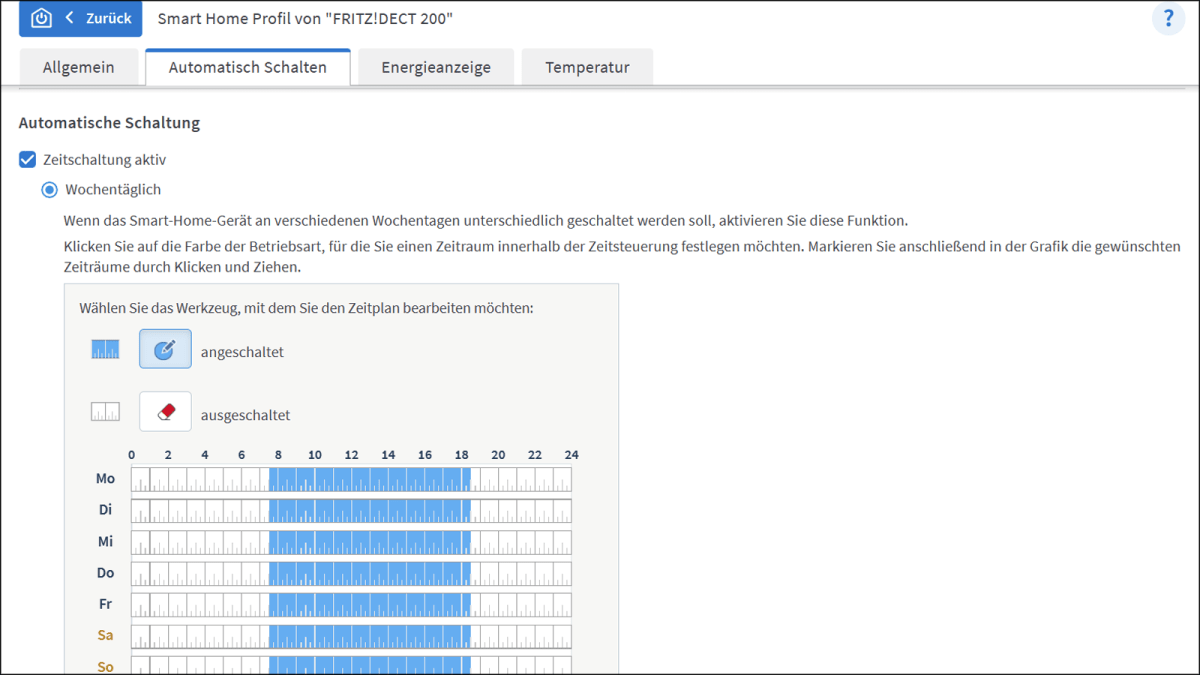Image resolution: width=1200 pixels, height=675 pixels.
Task: Go back using the Zurück button
Action: coord(80,18)
